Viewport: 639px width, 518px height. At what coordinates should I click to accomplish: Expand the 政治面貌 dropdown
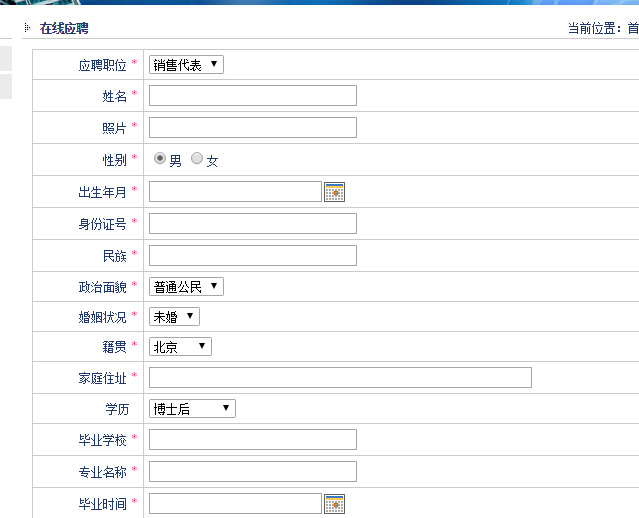click(186, 287)
